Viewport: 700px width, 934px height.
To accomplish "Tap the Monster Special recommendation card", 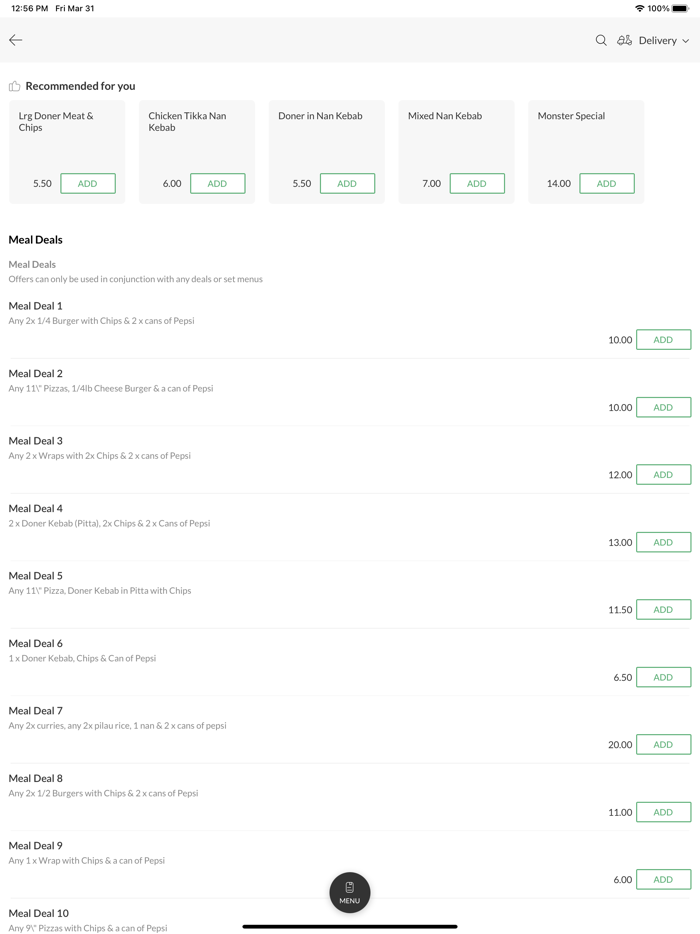I will point(586,140).
